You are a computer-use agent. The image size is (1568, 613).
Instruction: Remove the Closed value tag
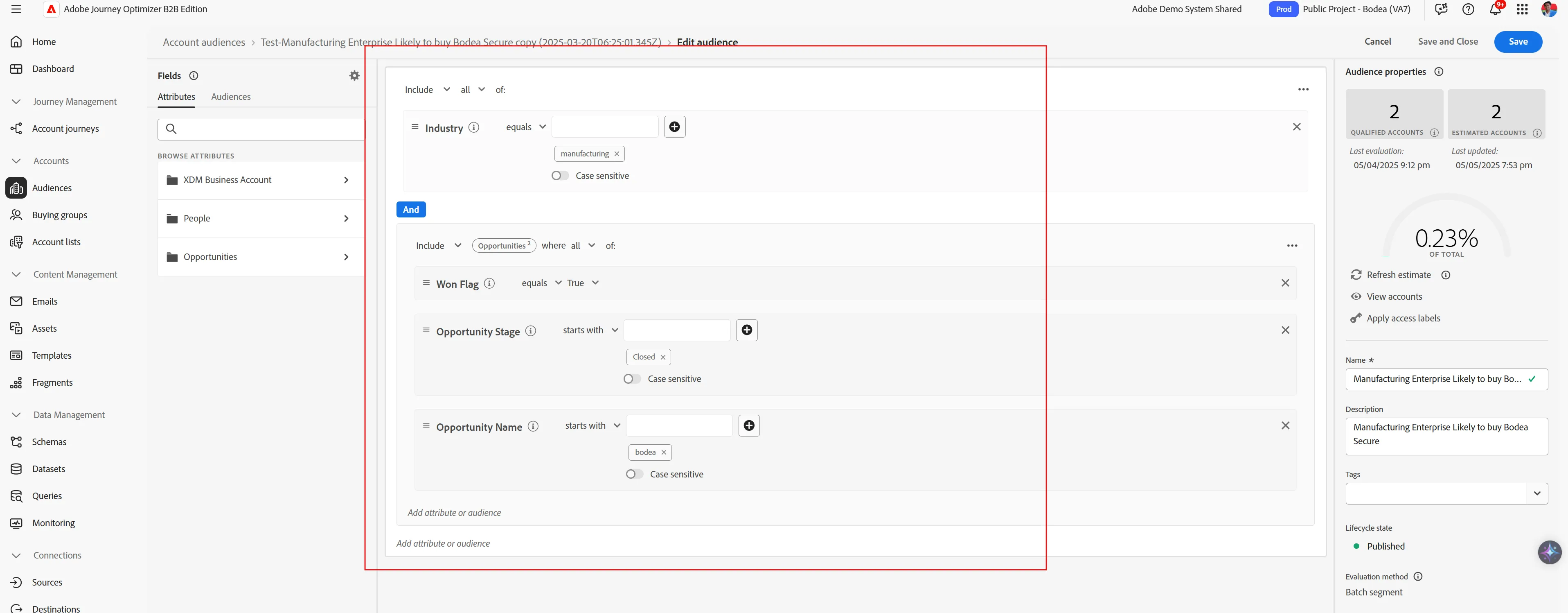point(663,357)
